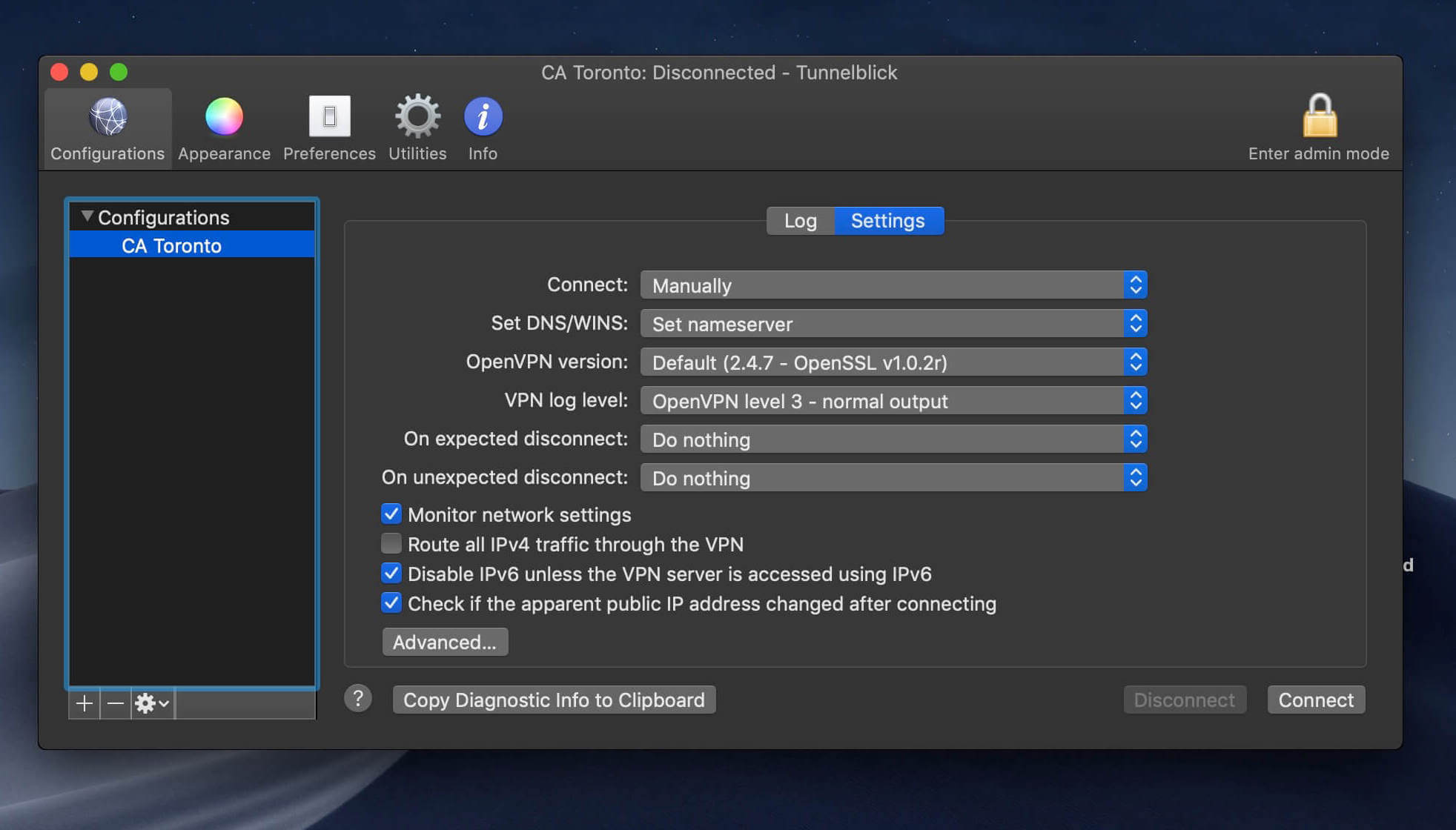Open the VPN log level dropdown

pyautogui.click(x=893, y=401)
